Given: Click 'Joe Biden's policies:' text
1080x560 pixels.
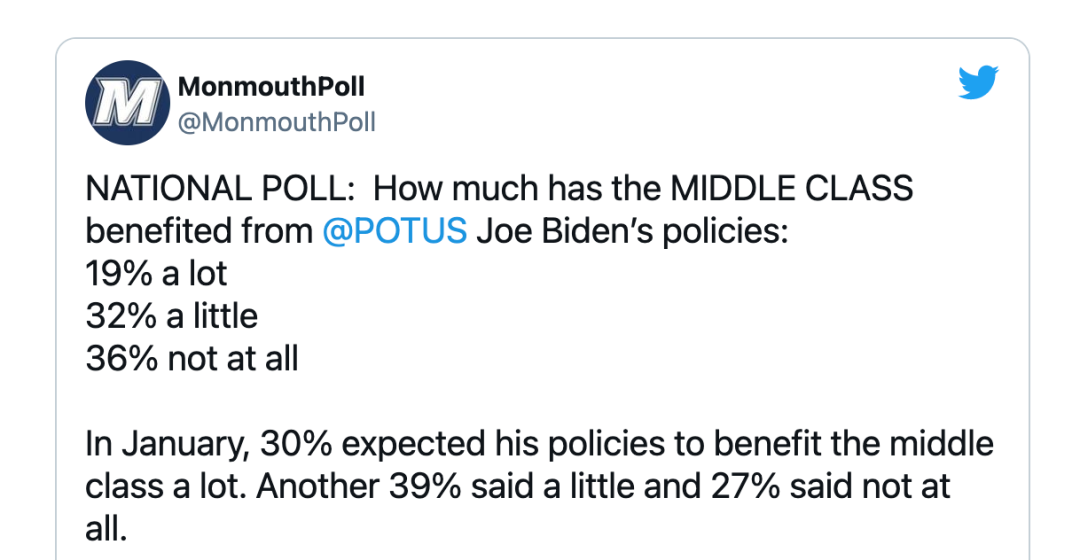Looking at the screenshot, I should 632,231.
